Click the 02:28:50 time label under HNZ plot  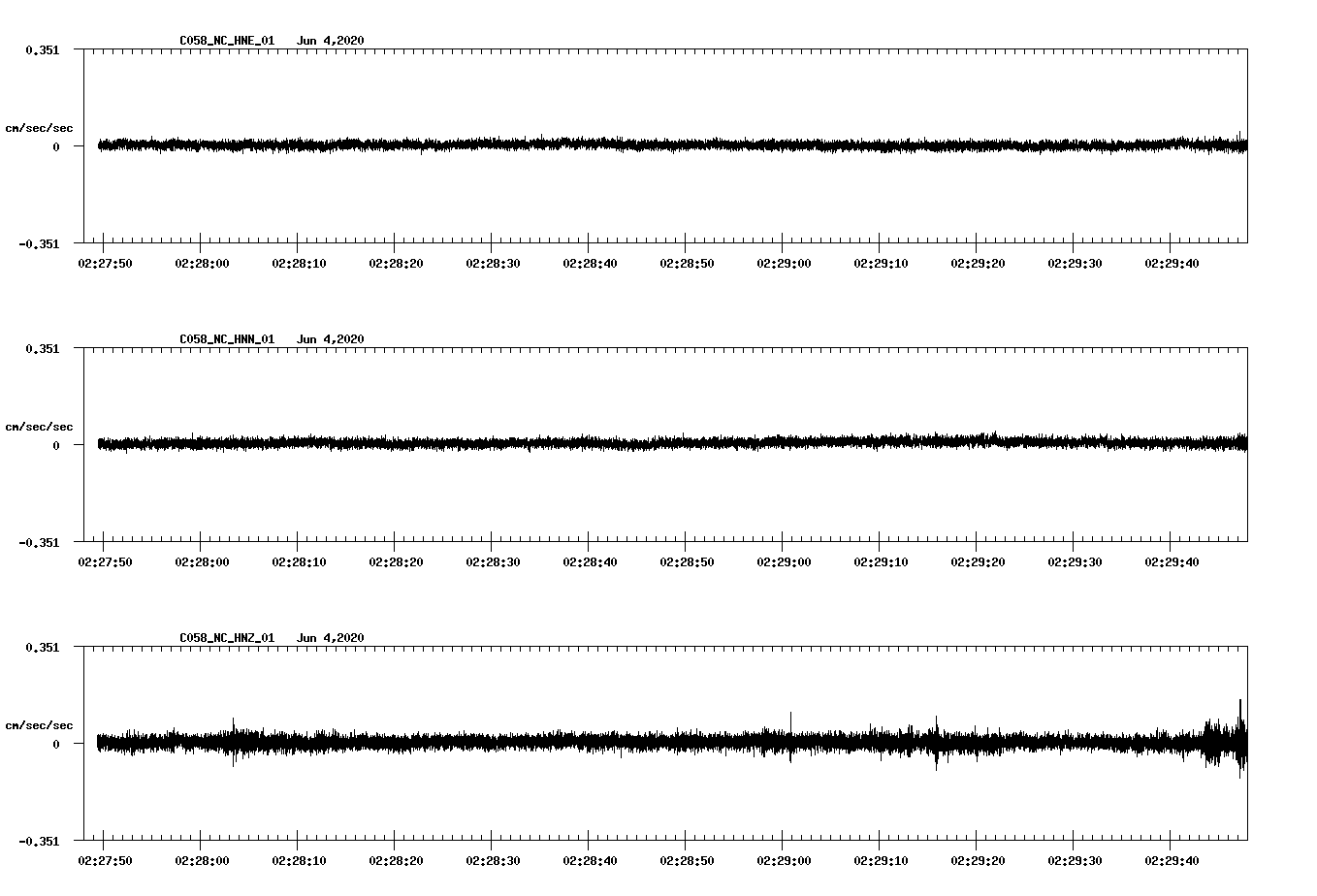[687, 861]
